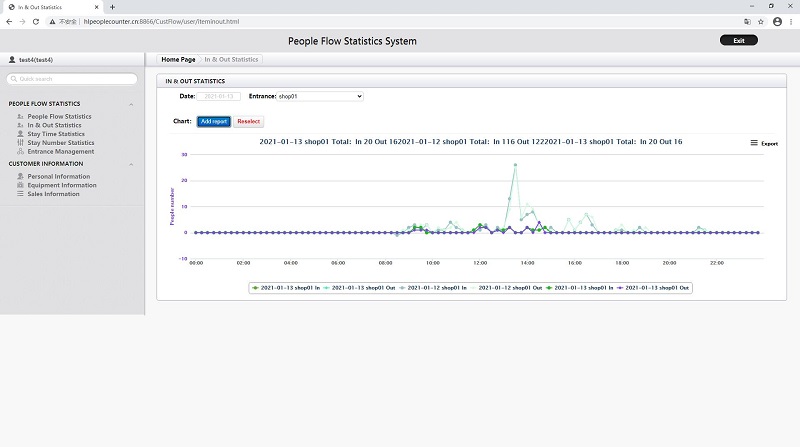Click the Sales Information sidebar icon
This screenshot has width=800, height=447.
pos(20,193)
